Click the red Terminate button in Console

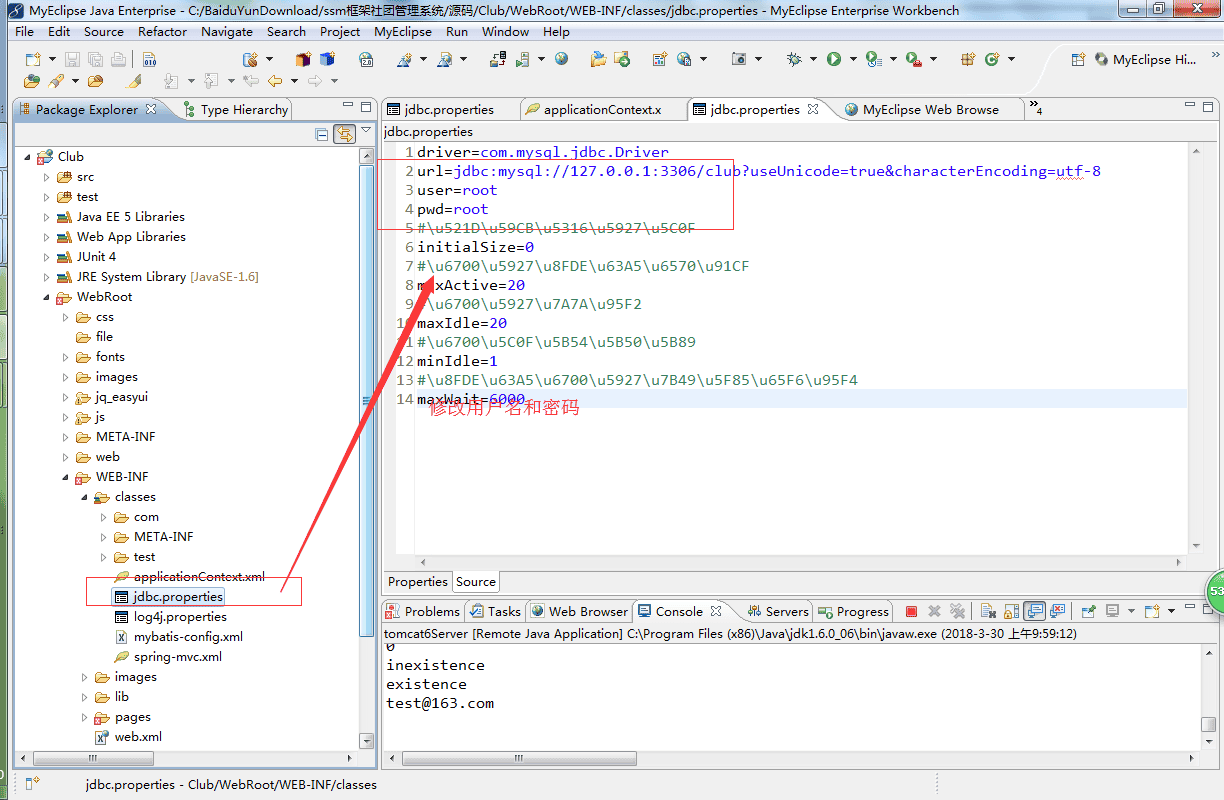tap(911, 611)
